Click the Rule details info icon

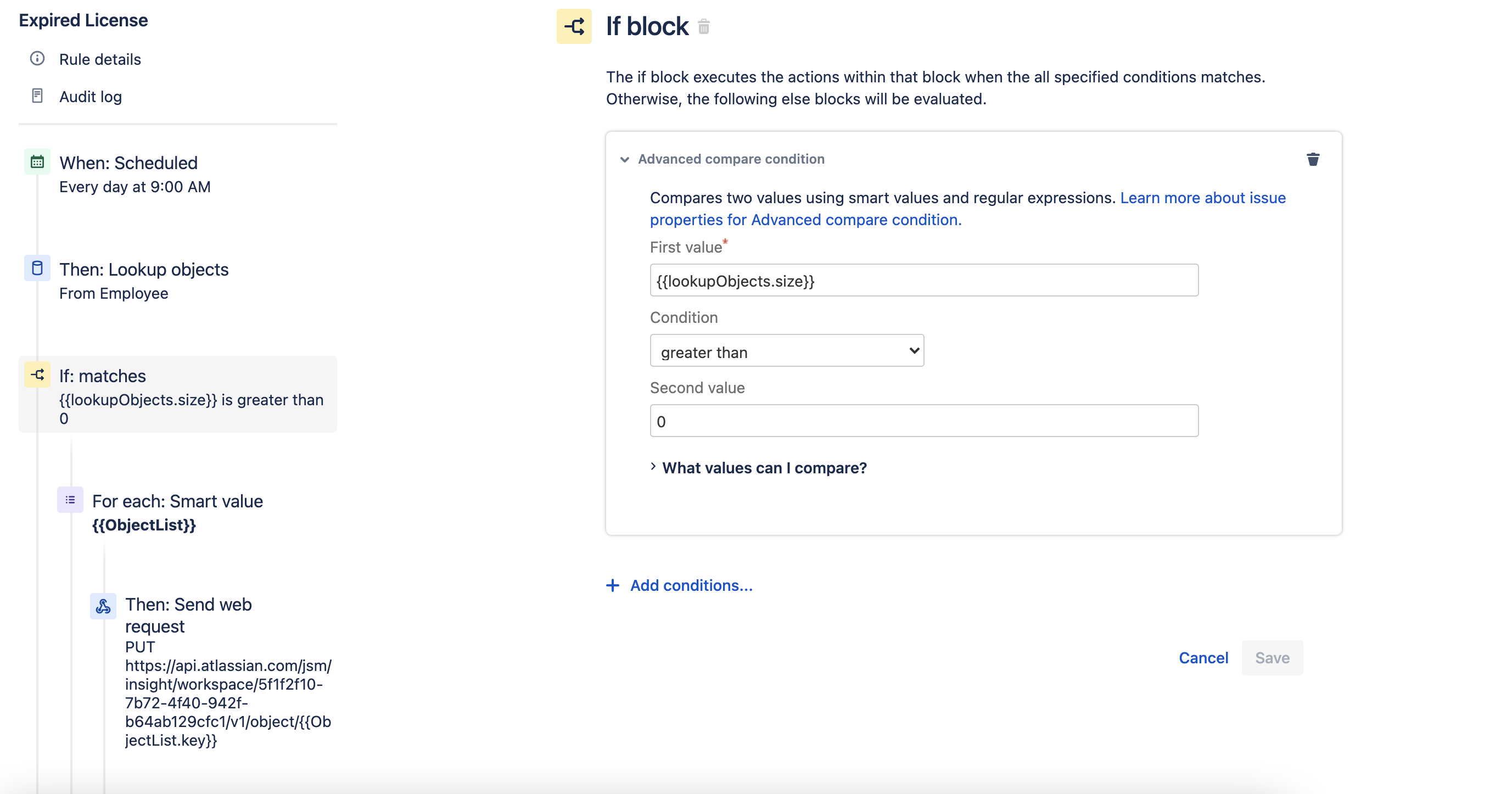pyautogui.click(x=37, y=59)
